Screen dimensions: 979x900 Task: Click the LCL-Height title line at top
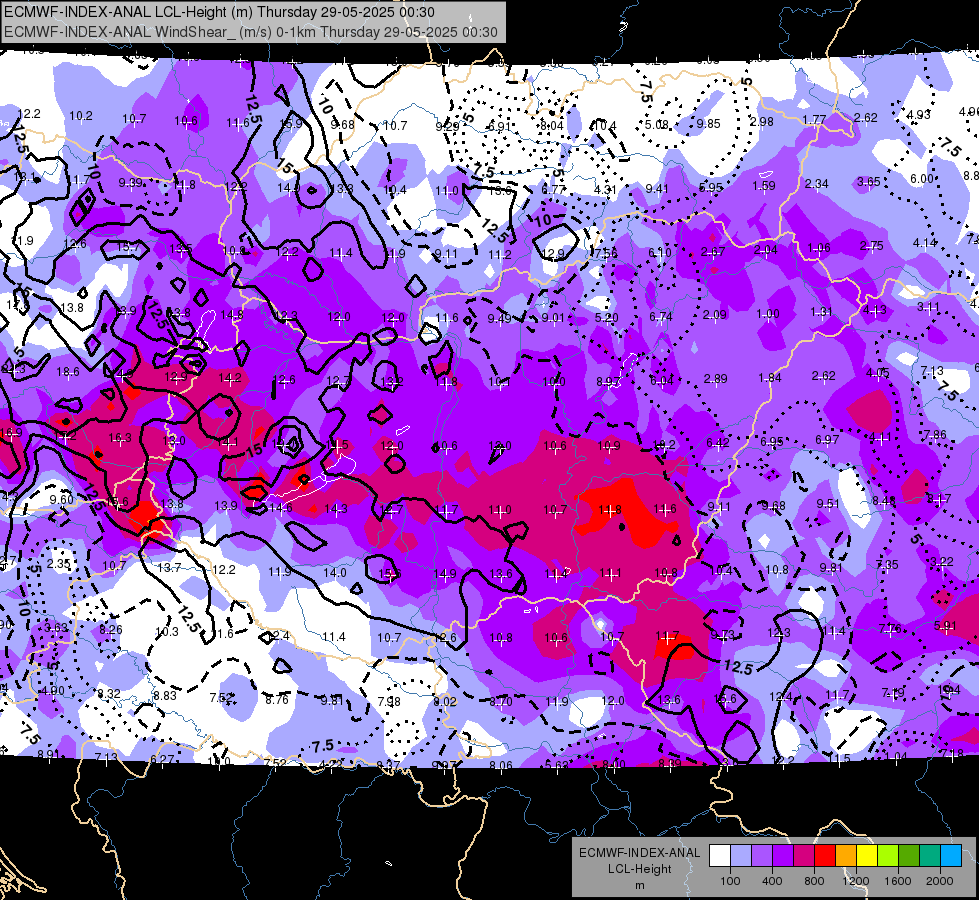point(220,12)
